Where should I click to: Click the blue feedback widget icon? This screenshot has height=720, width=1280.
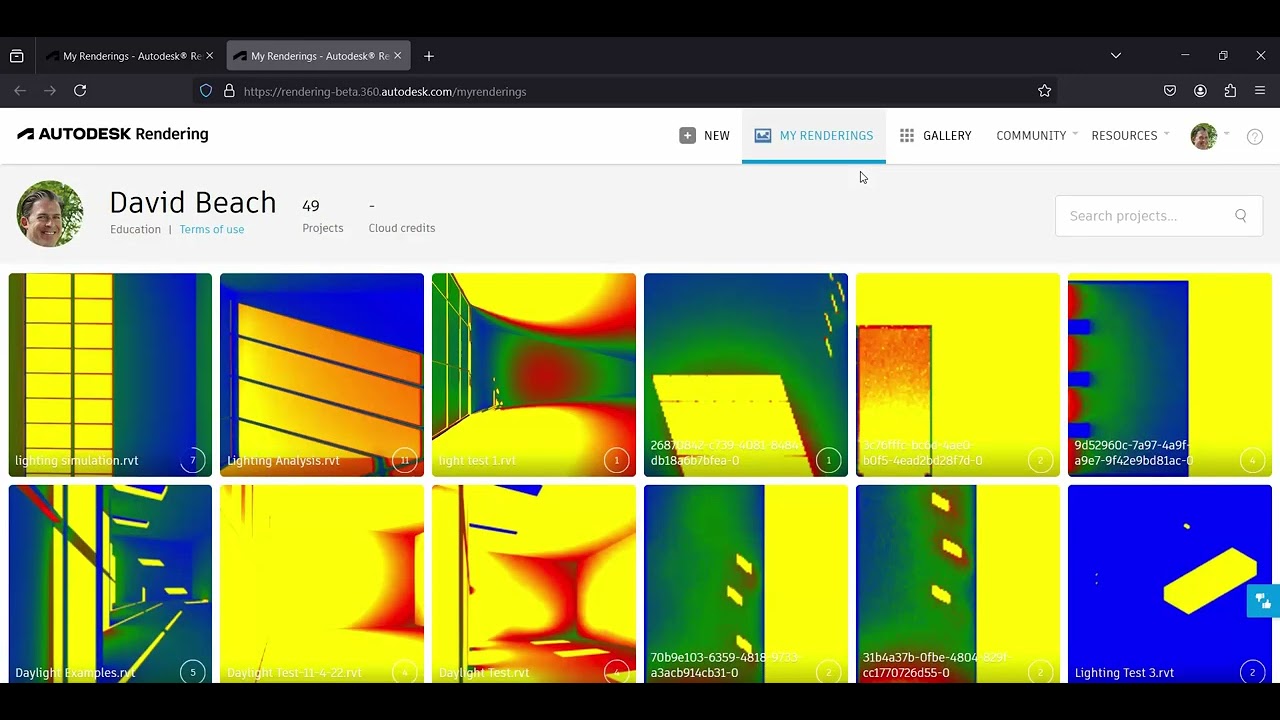click(x=1263, y=601)
